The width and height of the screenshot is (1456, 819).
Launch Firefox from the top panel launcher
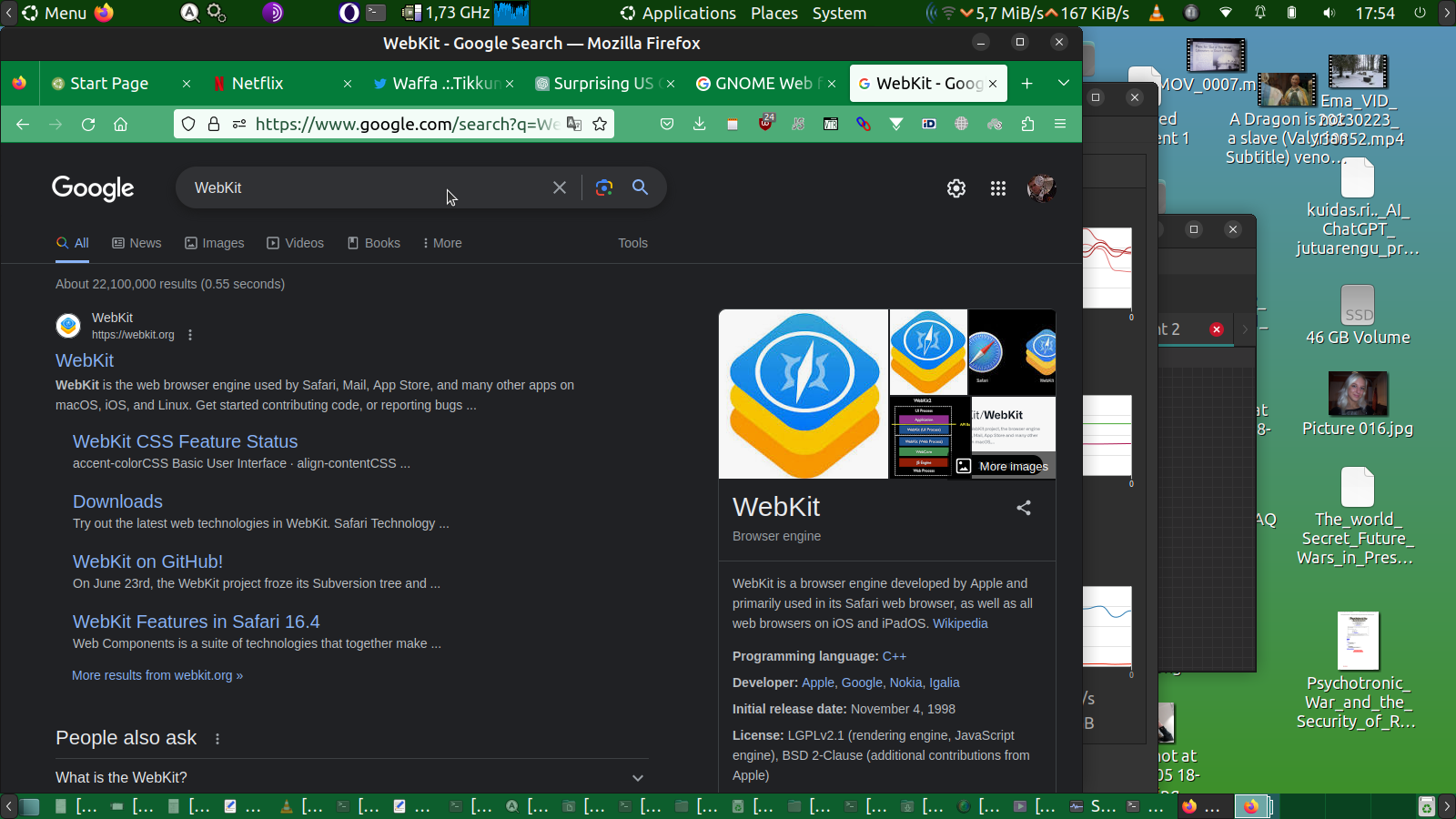[105, 13]
